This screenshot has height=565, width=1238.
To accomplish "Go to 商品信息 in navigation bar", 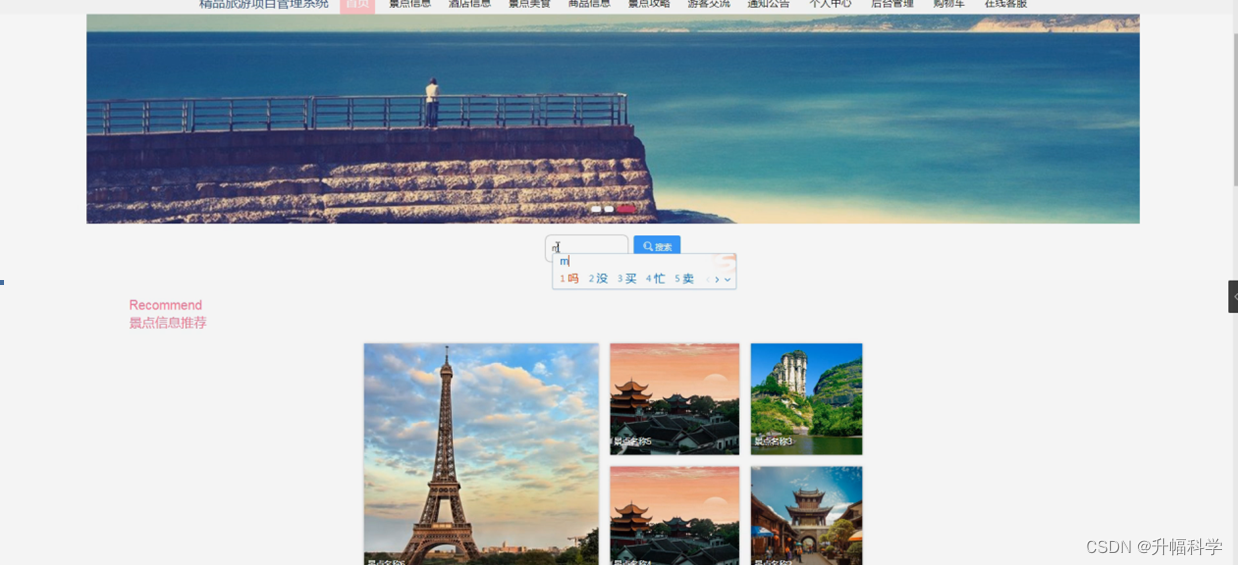I will [589, 4].
